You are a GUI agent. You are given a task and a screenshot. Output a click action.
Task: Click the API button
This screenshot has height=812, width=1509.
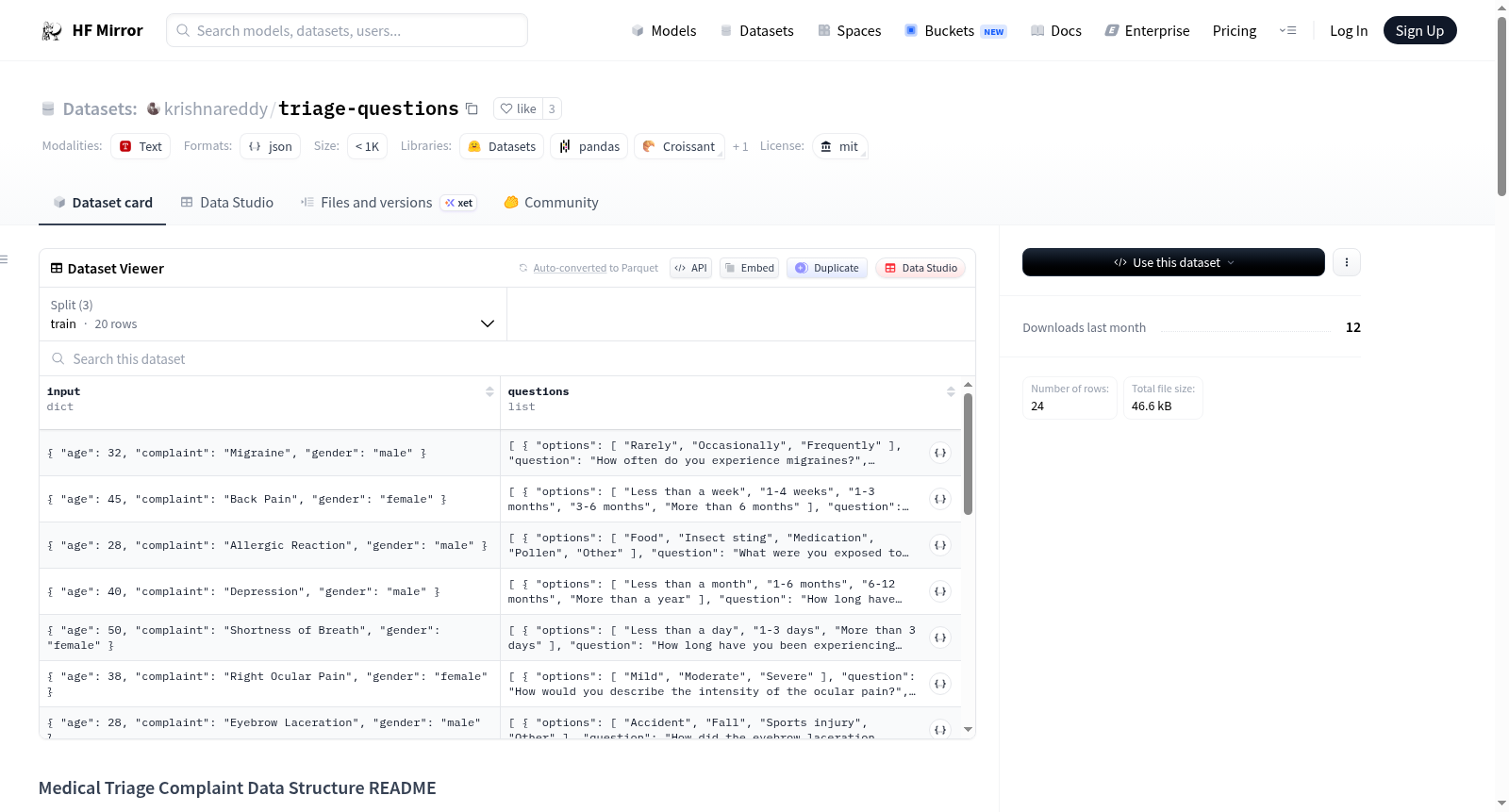coord(690,268)
